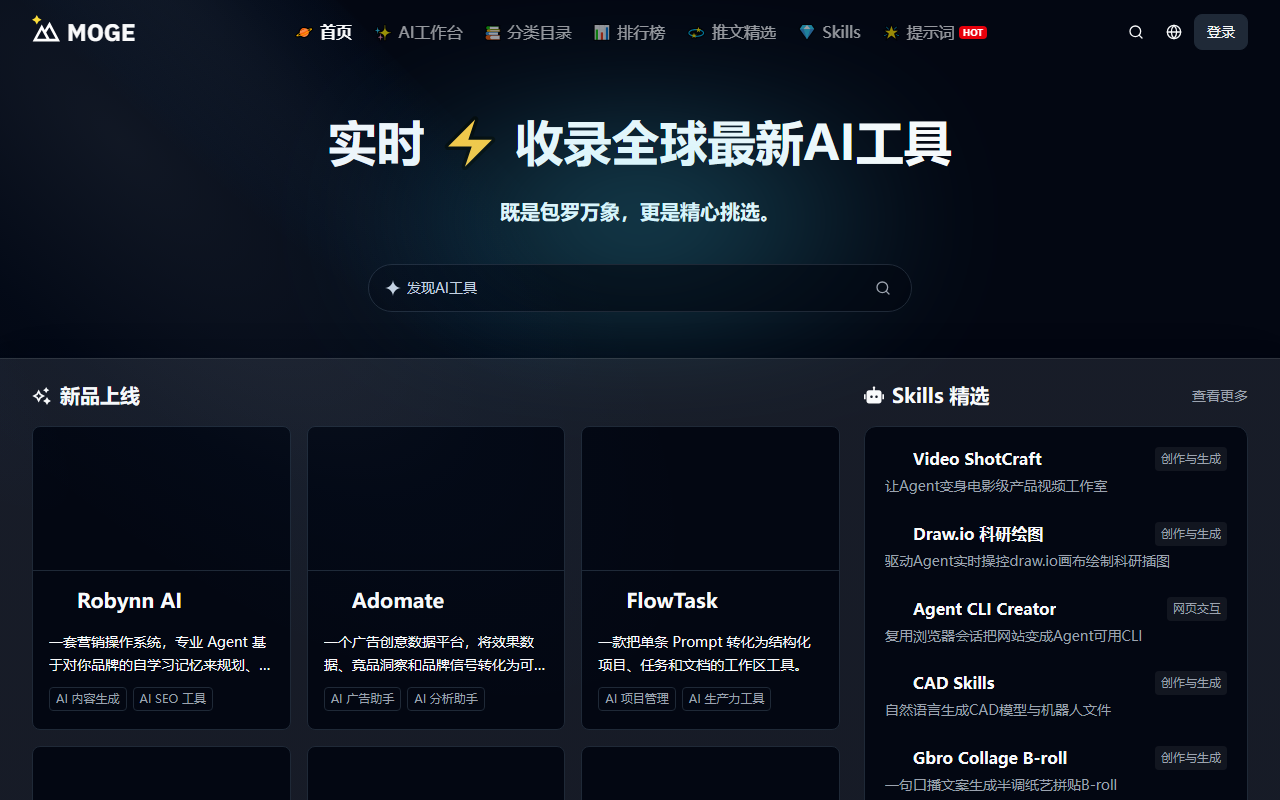The image size is (1280, 800).
Task: Focus the 发现AI工具 search field
Action: 640,288
